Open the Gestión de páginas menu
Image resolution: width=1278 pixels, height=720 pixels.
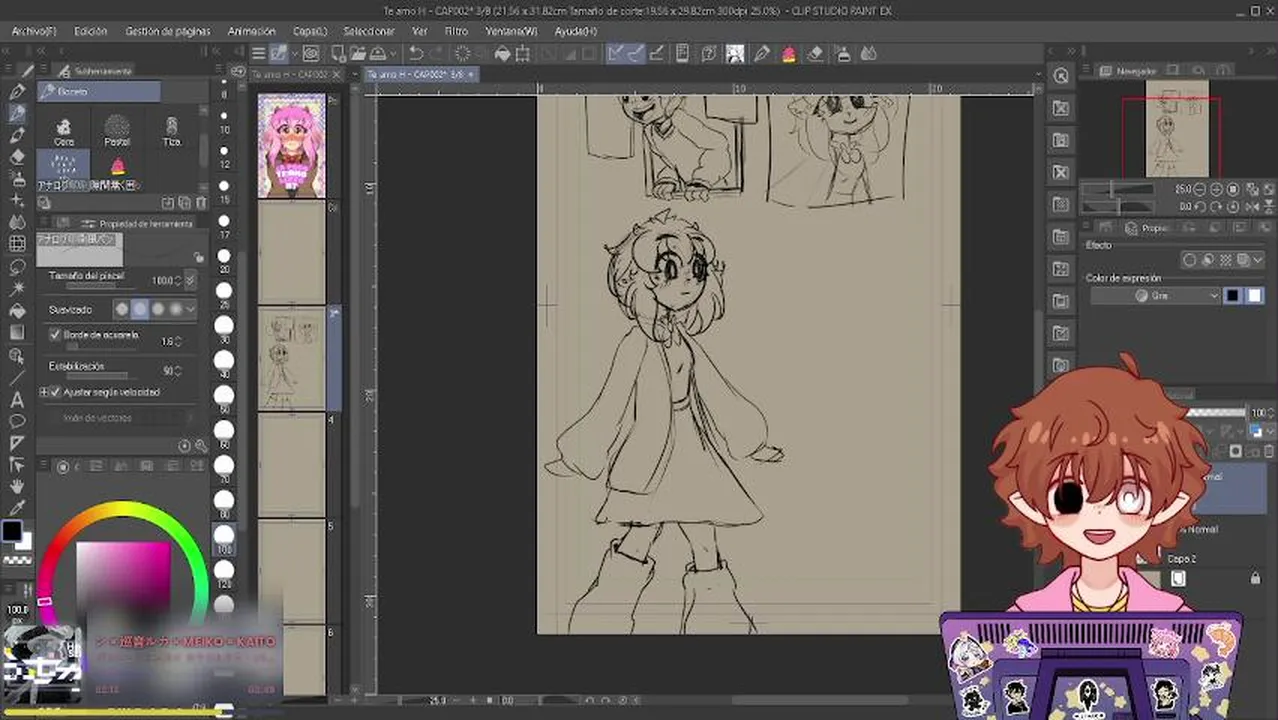(168, 31)
